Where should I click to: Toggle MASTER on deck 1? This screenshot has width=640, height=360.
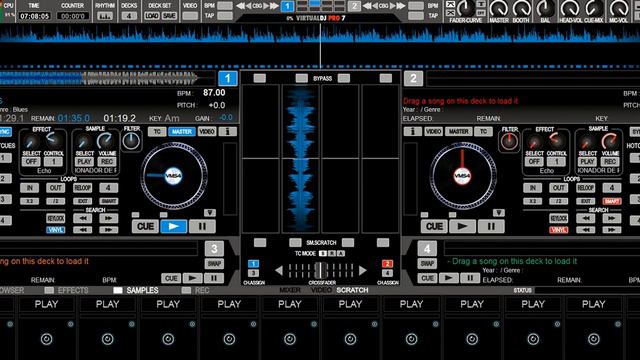pyautogui.click(x=182, y=131)
